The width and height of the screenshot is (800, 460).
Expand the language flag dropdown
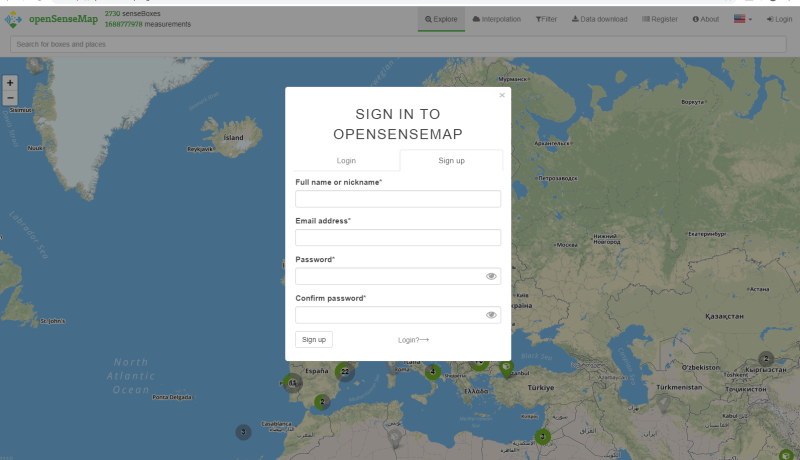coord(743,19)
